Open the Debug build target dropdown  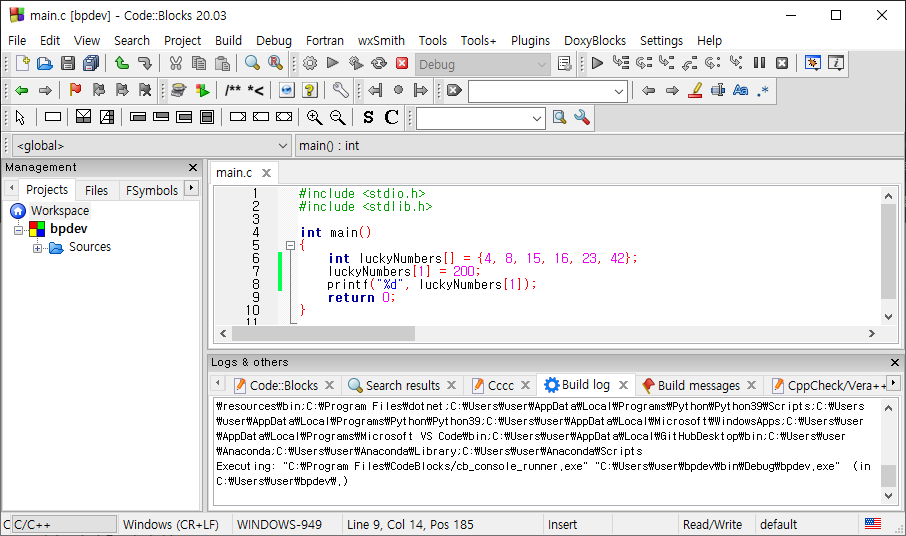(x=482, y=64)
